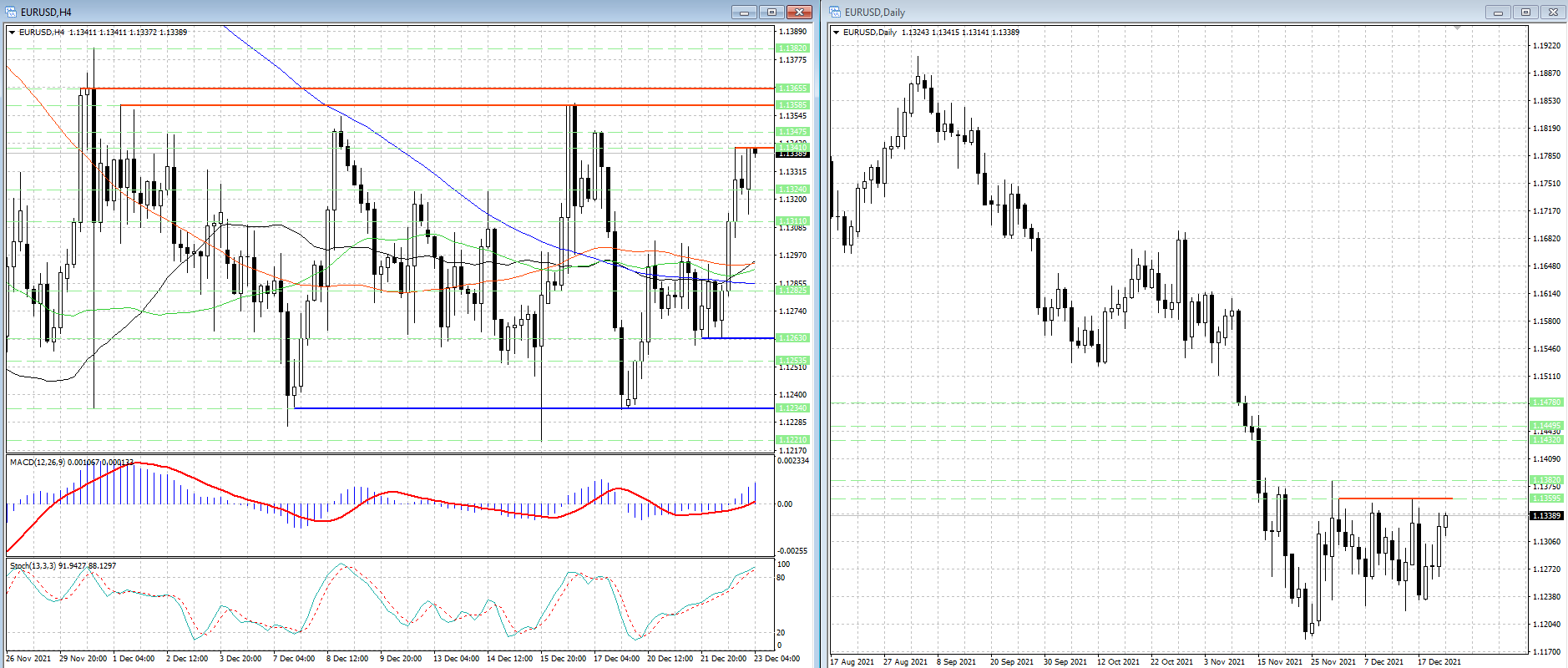
Task: Maximize the EURUSD,H4 chart window
Action: tap(771, 12)
